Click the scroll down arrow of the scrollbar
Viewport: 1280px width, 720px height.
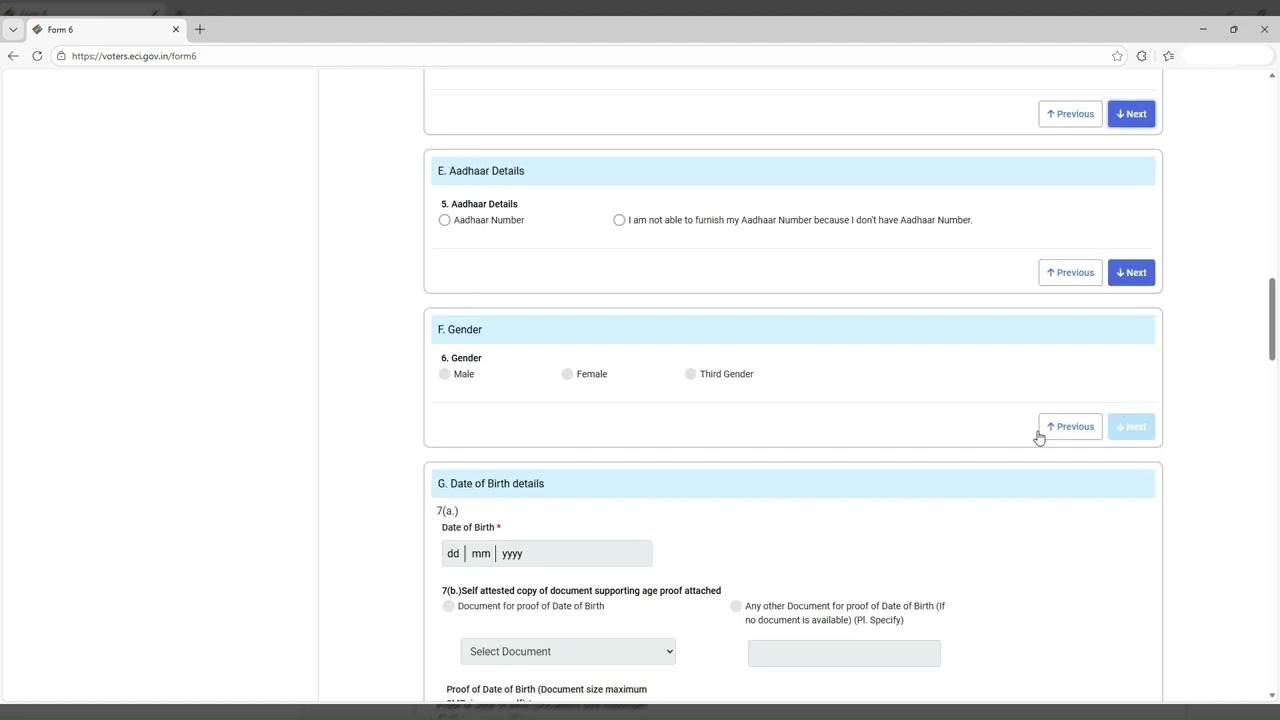1272,695
